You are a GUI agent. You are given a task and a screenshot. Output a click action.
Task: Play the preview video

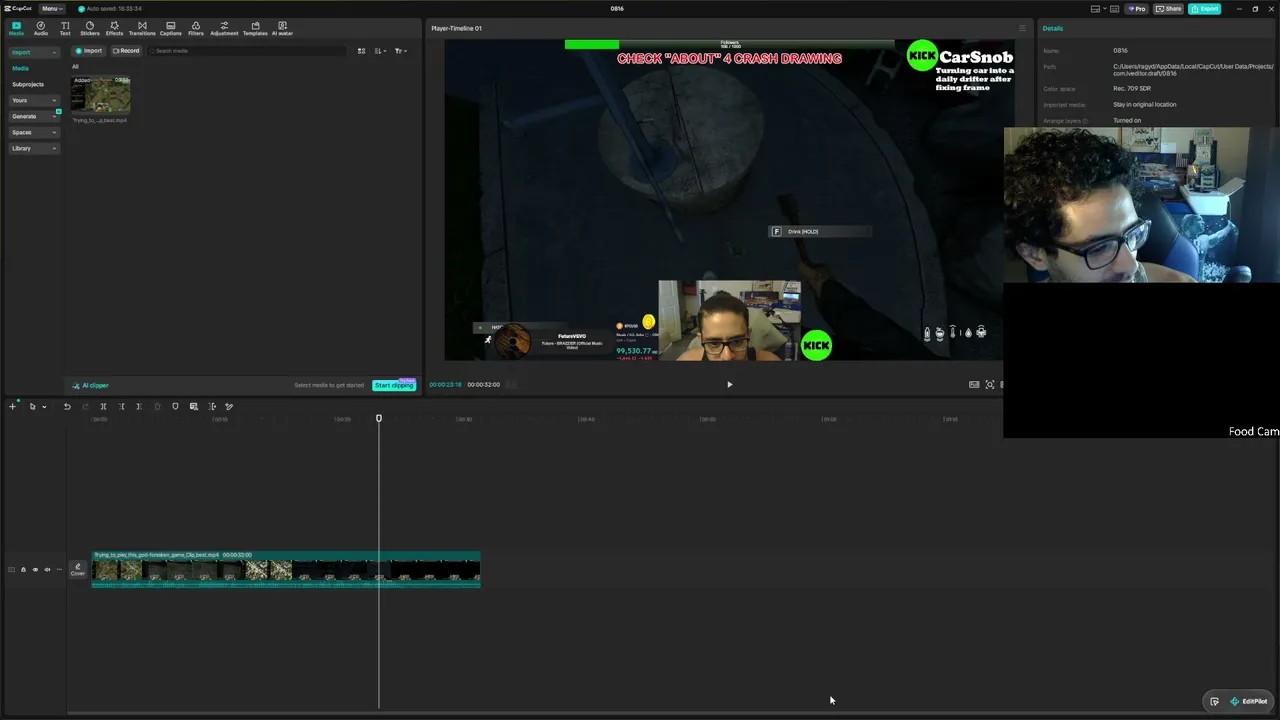[x=729, y=385]
